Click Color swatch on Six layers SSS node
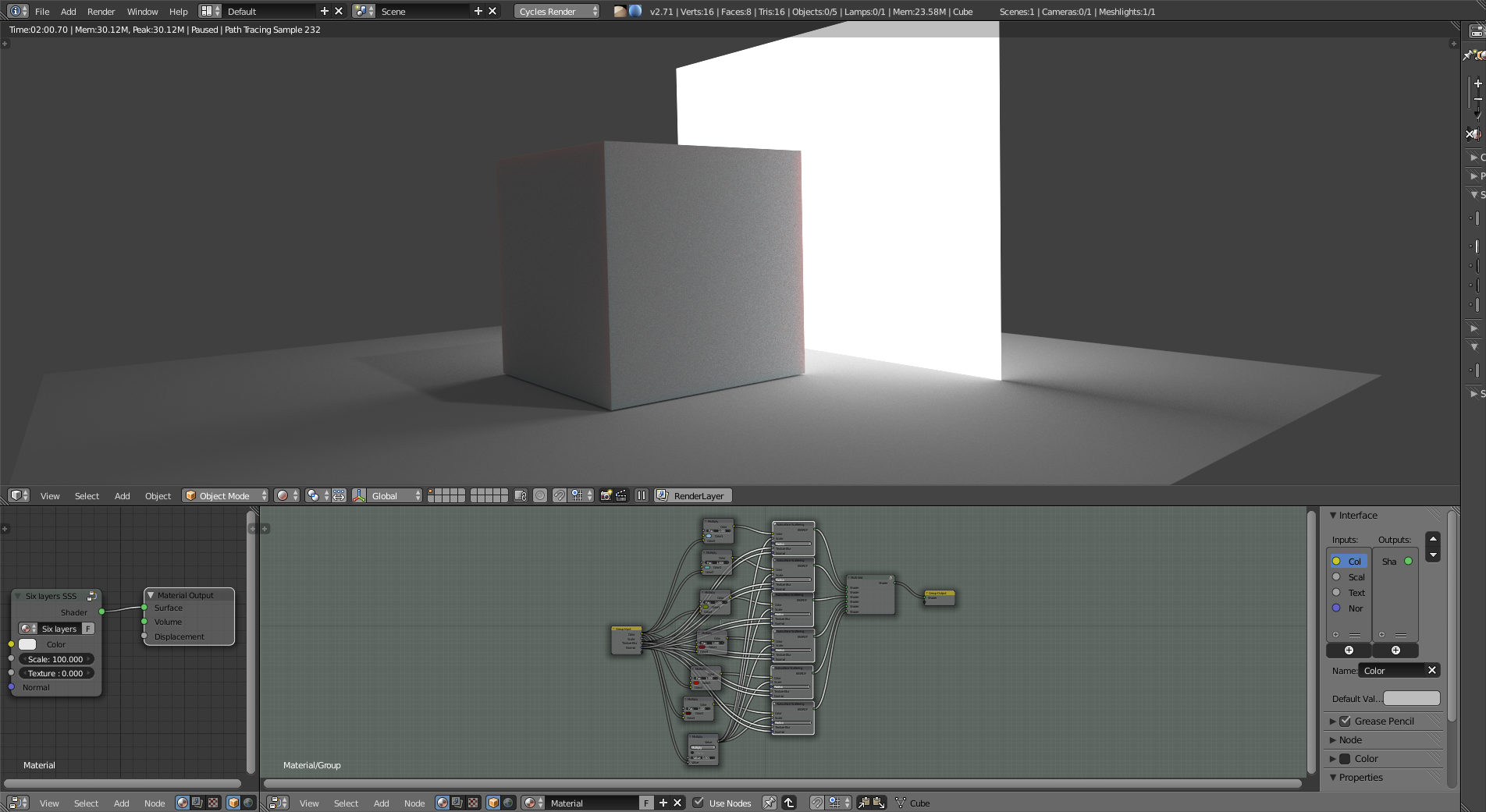 27,644
